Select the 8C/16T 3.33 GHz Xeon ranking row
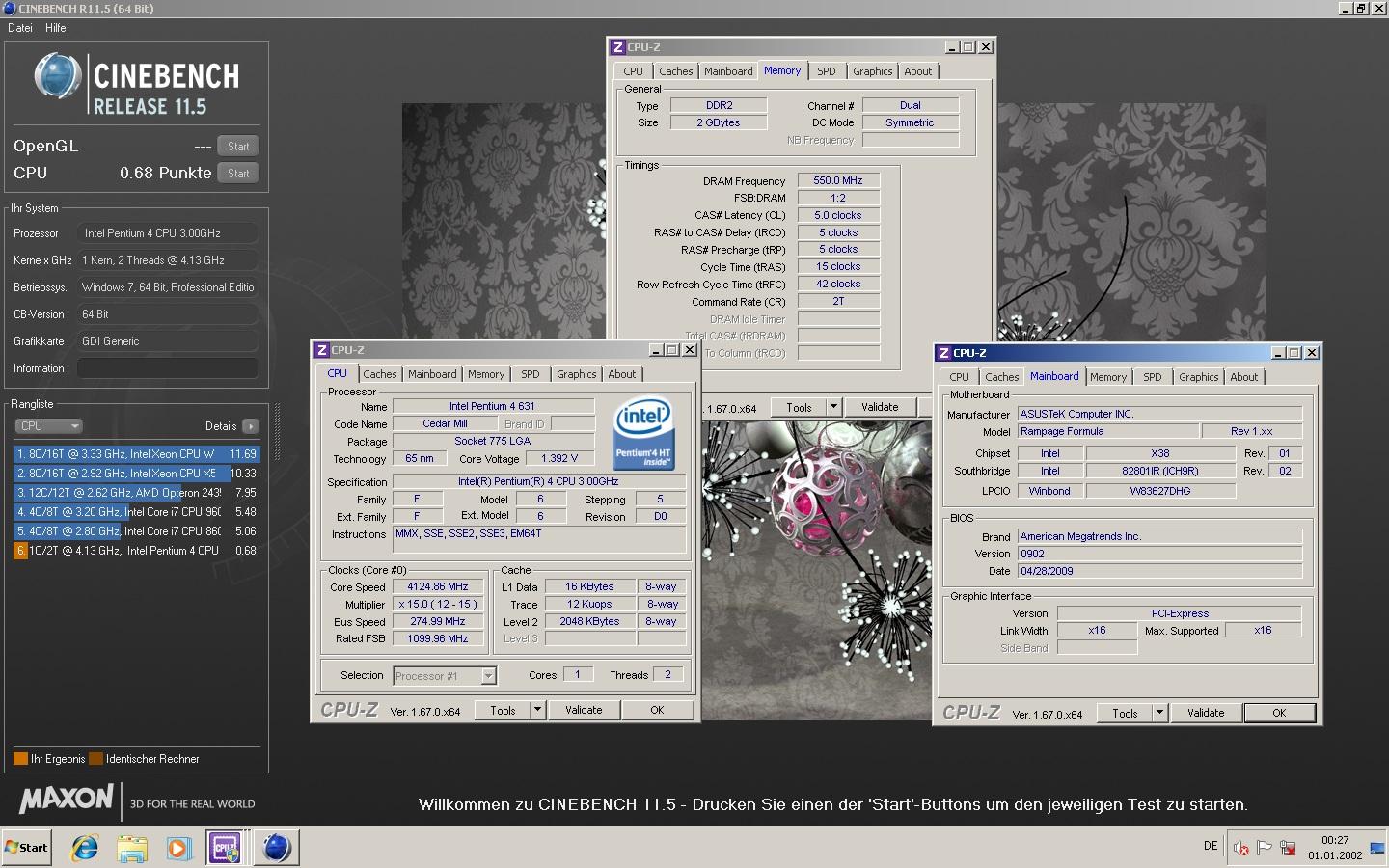The image size is (1389, 868). pos(136,454)
